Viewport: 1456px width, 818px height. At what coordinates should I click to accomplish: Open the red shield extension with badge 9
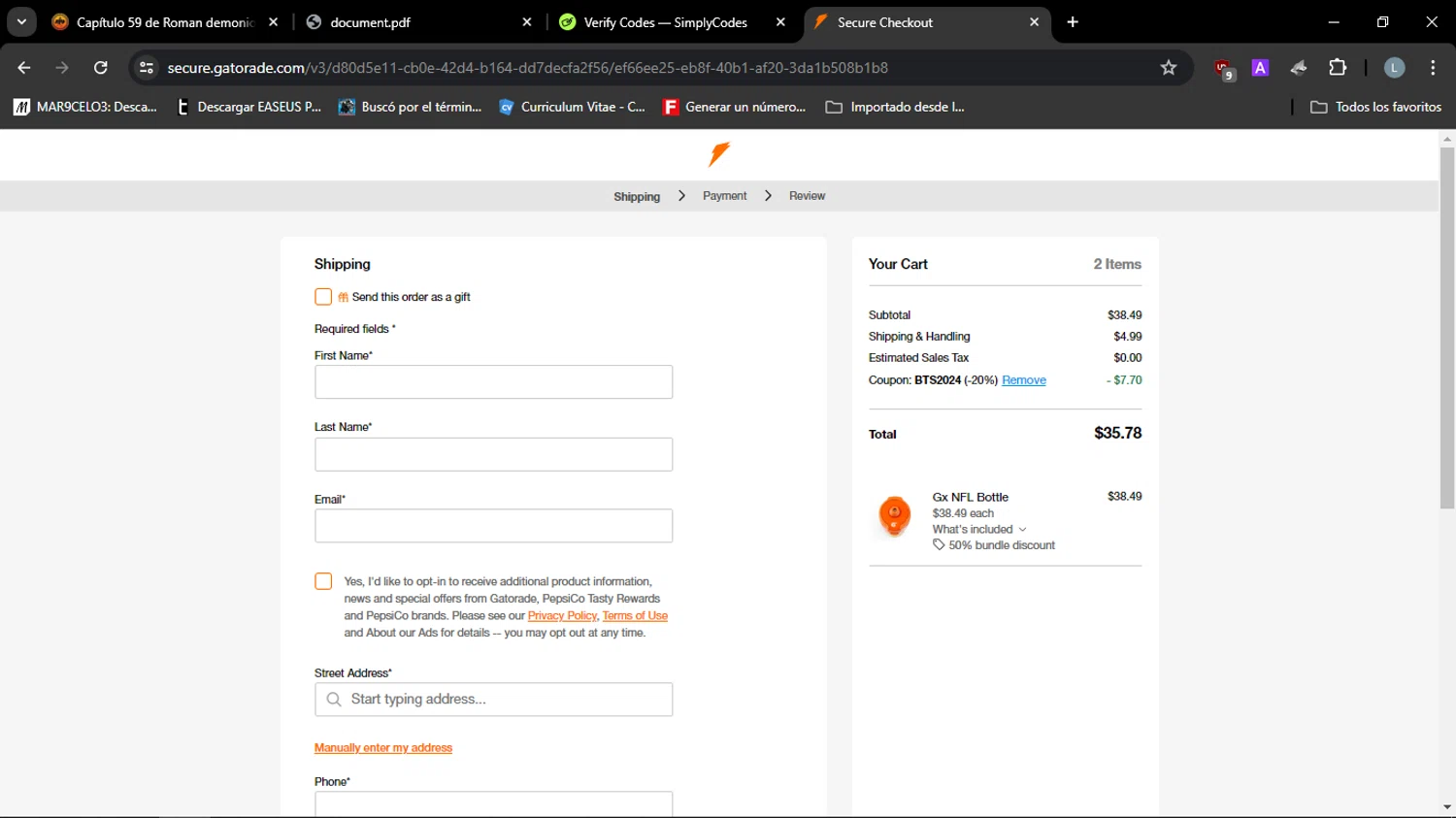pyautogui.click(x=1224, y=69)
